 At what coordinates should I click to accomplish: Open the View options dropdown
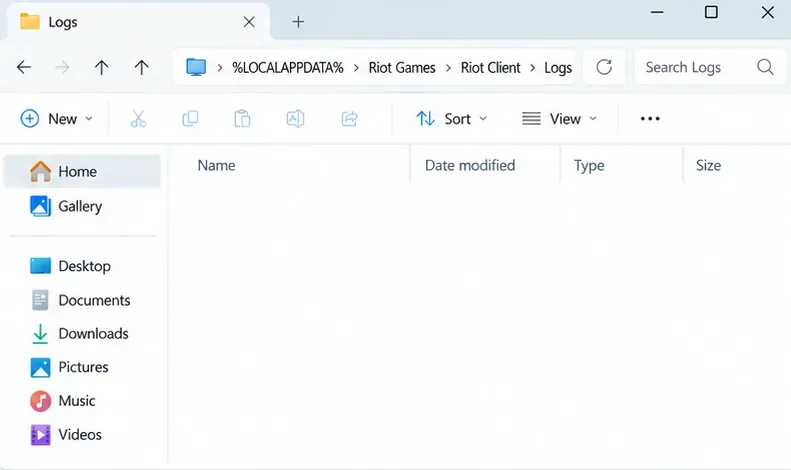559,119
